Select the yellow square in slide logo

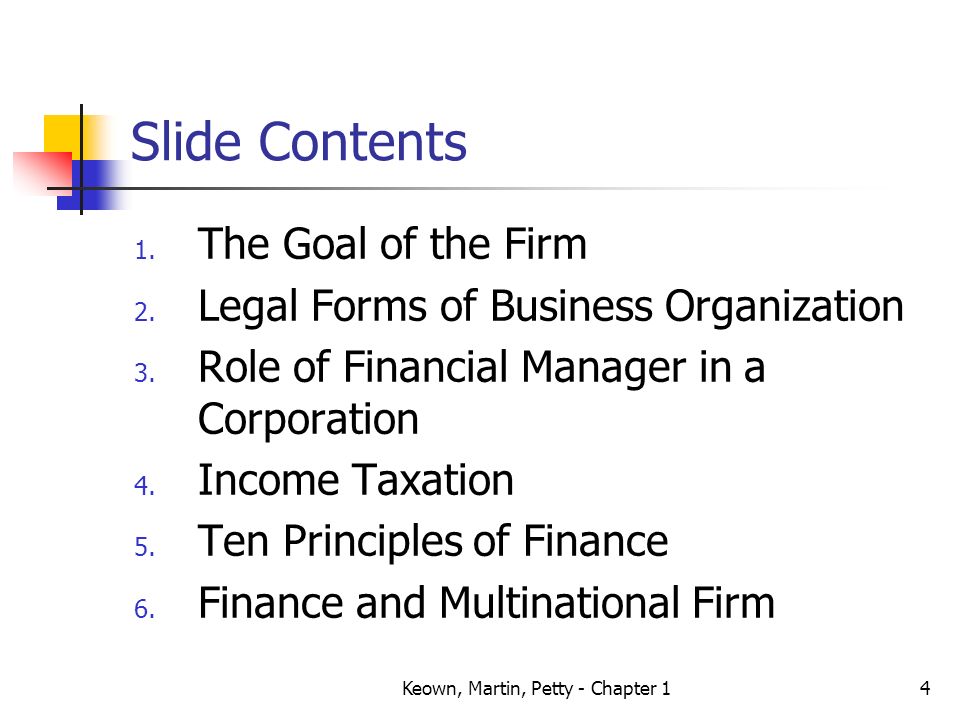pos(63,135)
